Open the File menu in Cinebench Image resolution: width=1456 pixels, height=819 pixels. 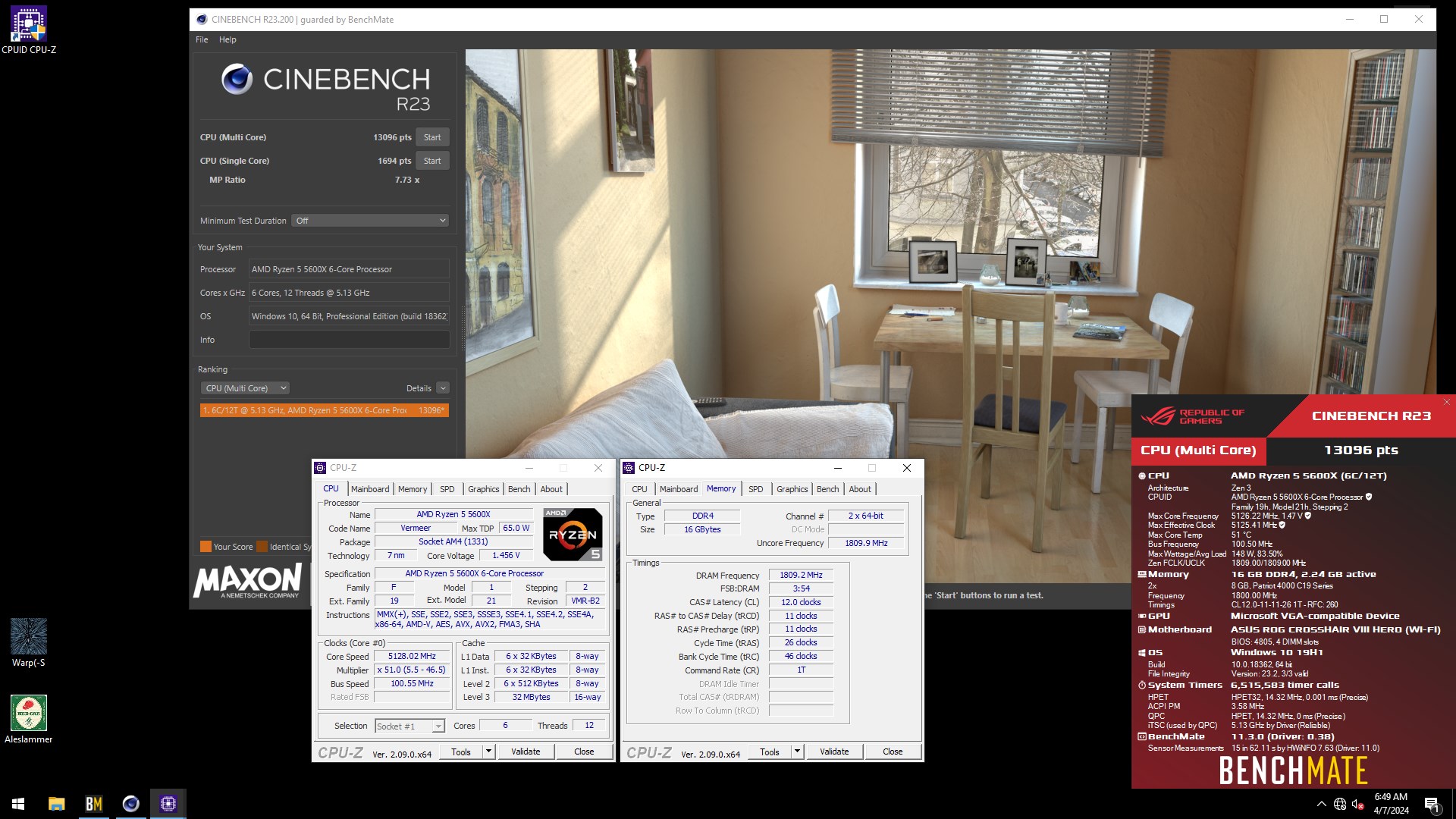click(x=202, y=39)
